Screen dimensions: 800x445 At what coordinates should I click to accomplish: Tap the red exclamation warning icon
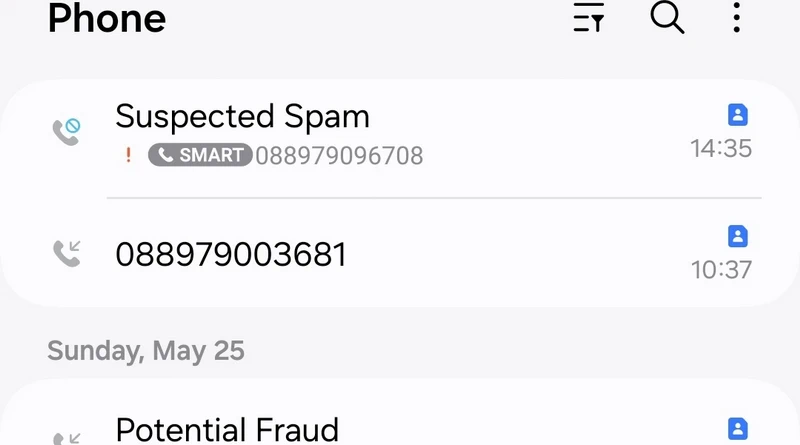[x=129, y=155]
